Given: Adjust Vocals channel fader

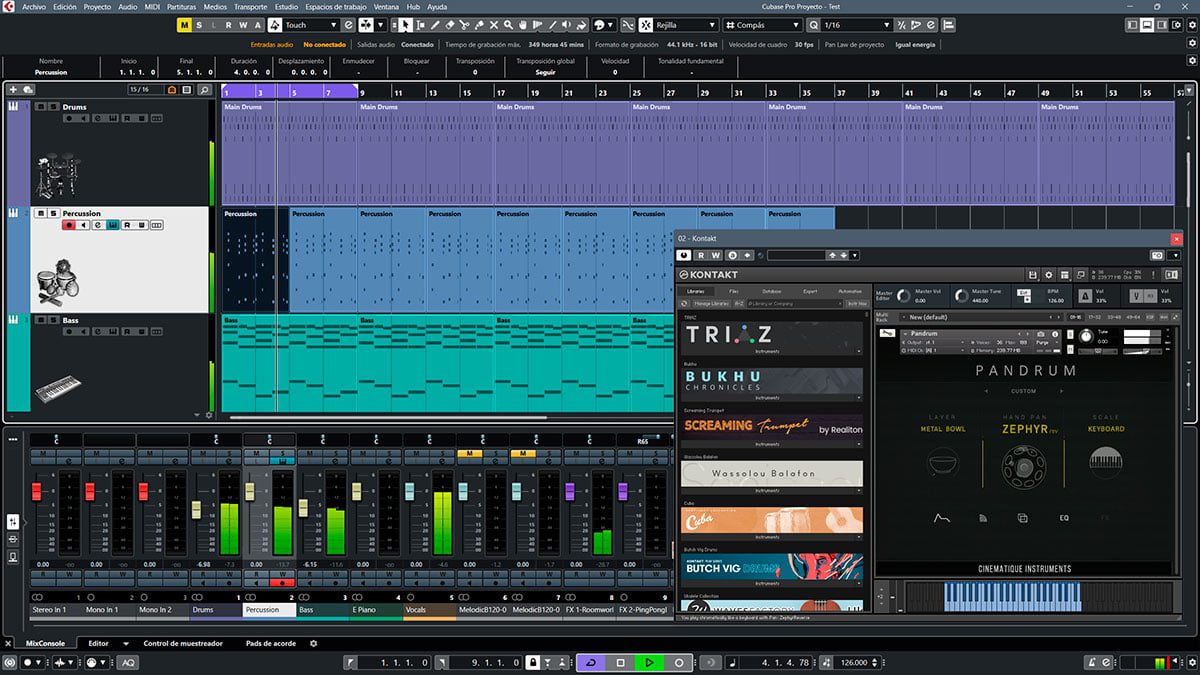Looking at the screenshot, I should tap(409, 491).
